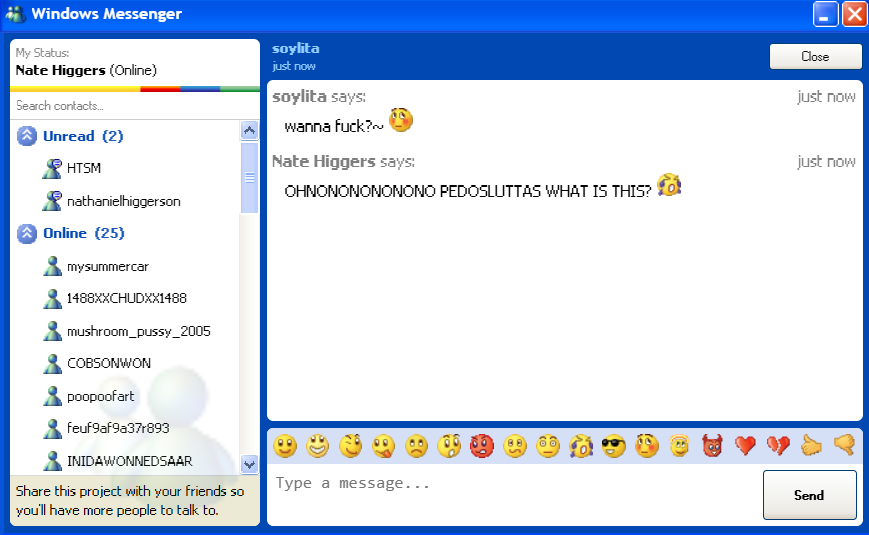Open chat with mysummercar

pyautogui.click(x=125, y=266)
